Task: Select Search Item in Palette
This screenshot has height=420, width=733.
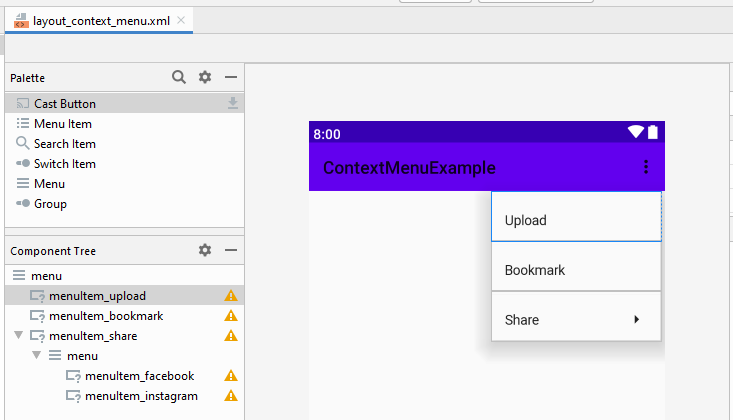Action: pyautogui.click(x=124, y=144)
